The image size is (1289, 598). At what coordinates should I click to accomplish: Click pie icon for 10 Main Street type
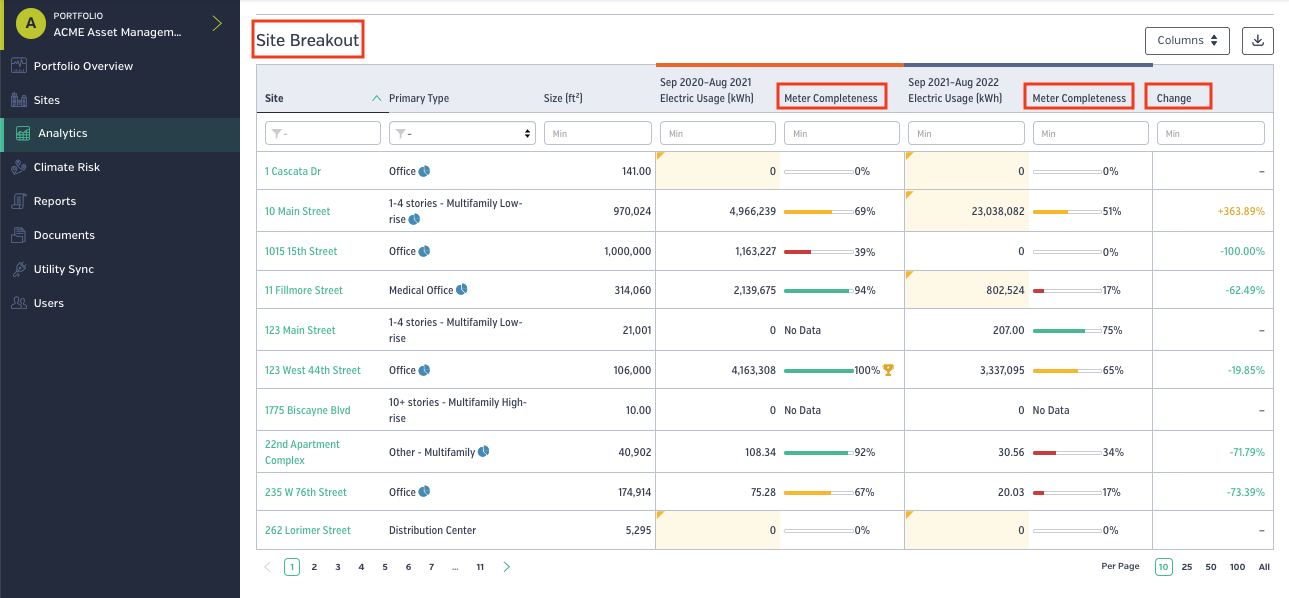(414, 219)
